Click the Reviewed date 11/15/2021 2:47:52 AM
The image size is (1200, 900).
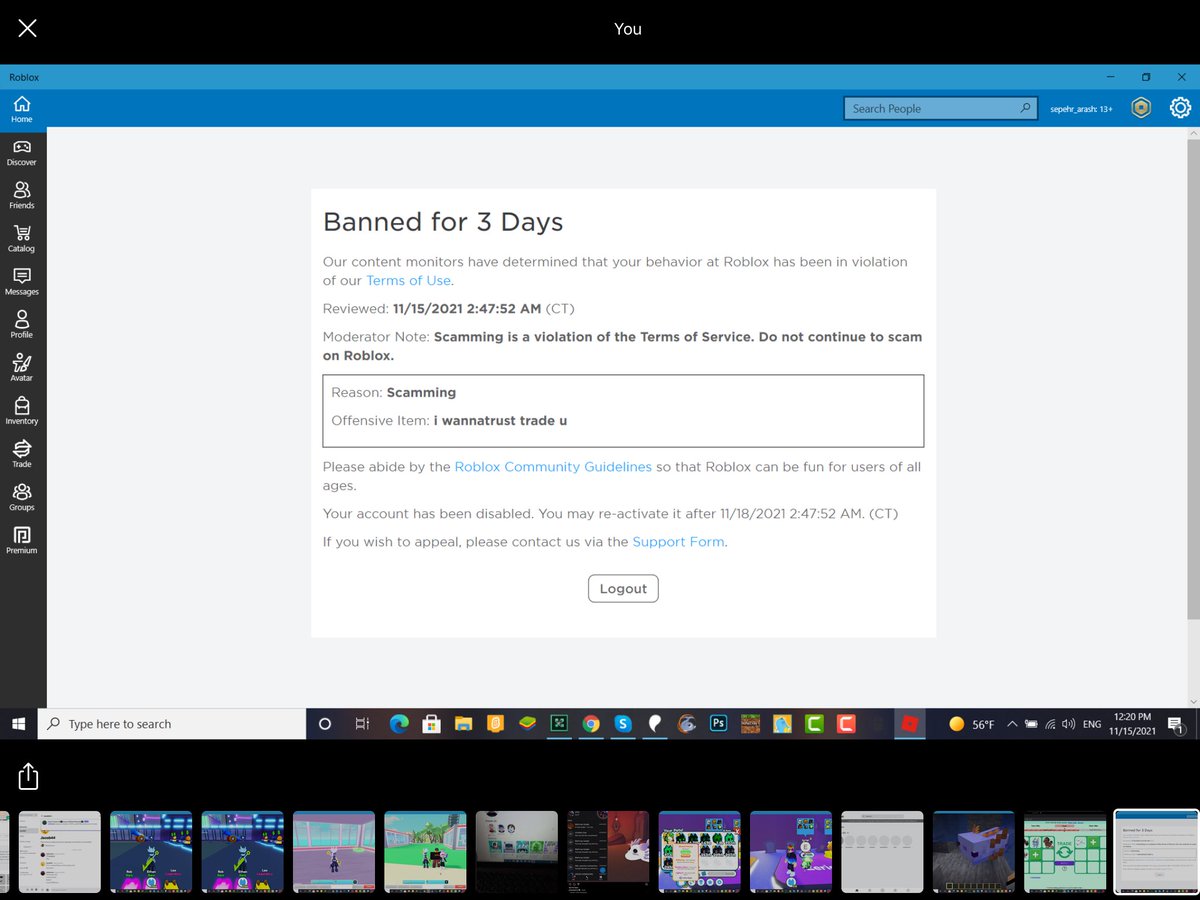(x=467, y=308)
